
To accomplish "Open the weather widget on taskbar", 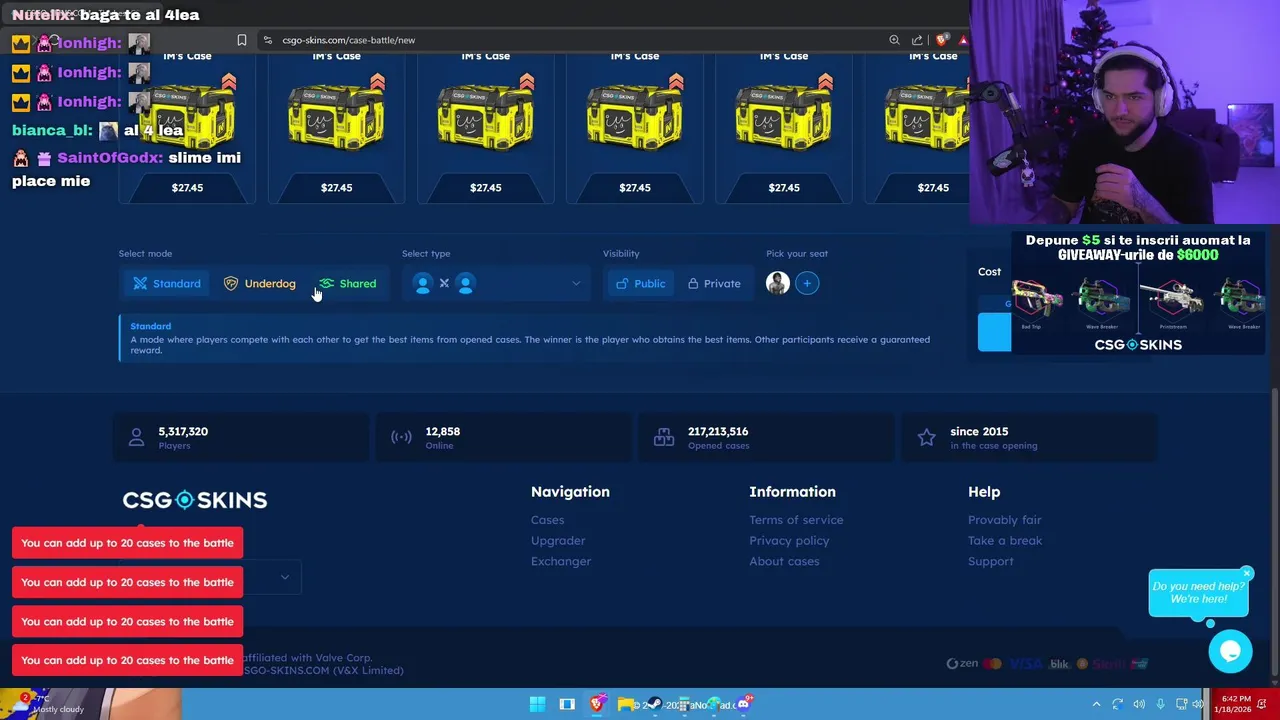I will 47,704.
